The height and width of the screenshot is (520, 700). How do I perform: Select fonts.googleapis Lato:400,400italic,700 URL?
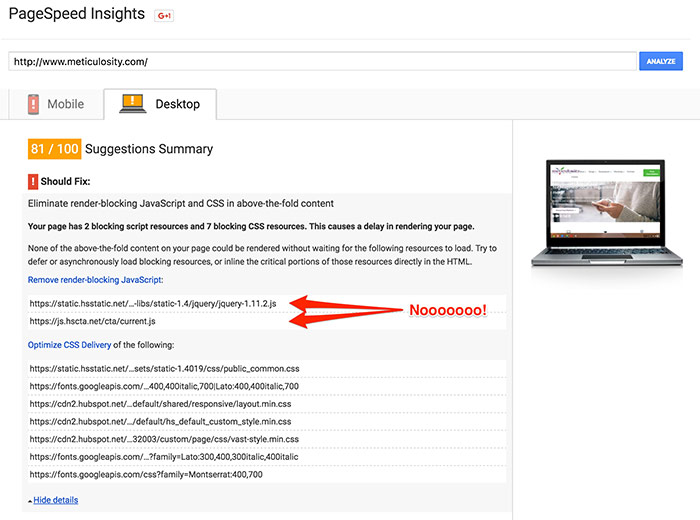click(x=164, y=386)
